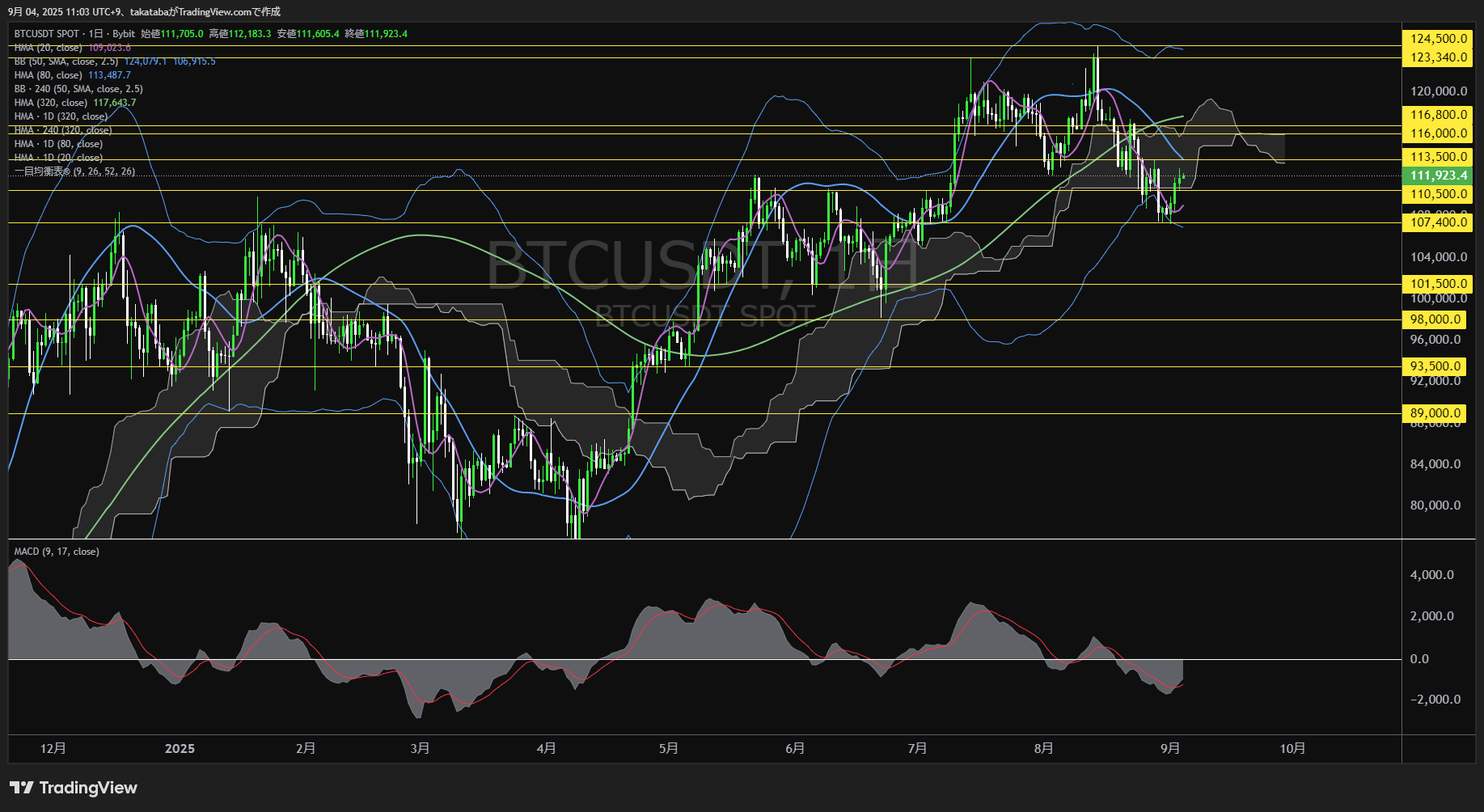This screenshot has width=1484, height=812.
Task: Click the chart creation timestamp header text
Action: pos(144,11)
